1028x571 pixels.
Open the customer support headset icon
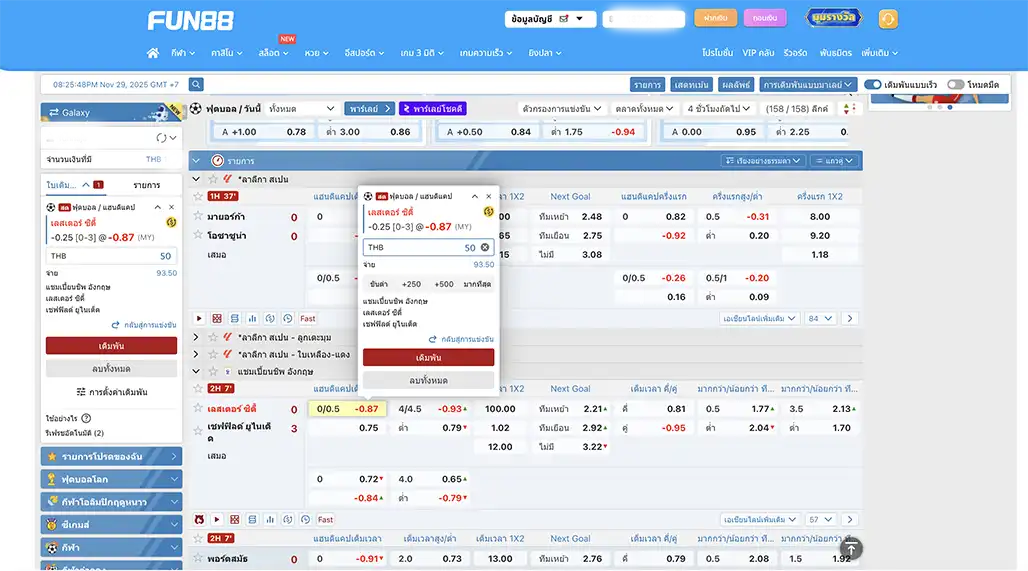point(888,19)
